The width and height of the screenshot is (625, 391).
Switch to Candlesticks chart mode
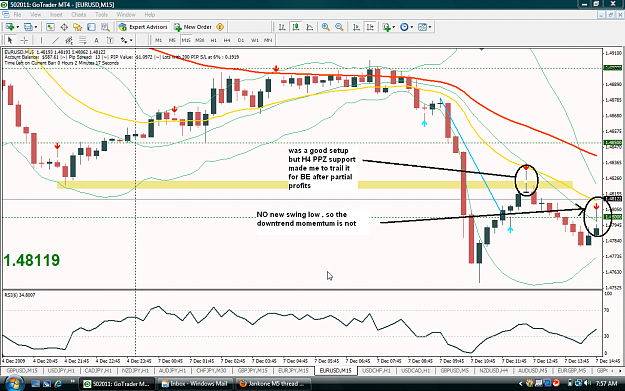pos(296,27)
